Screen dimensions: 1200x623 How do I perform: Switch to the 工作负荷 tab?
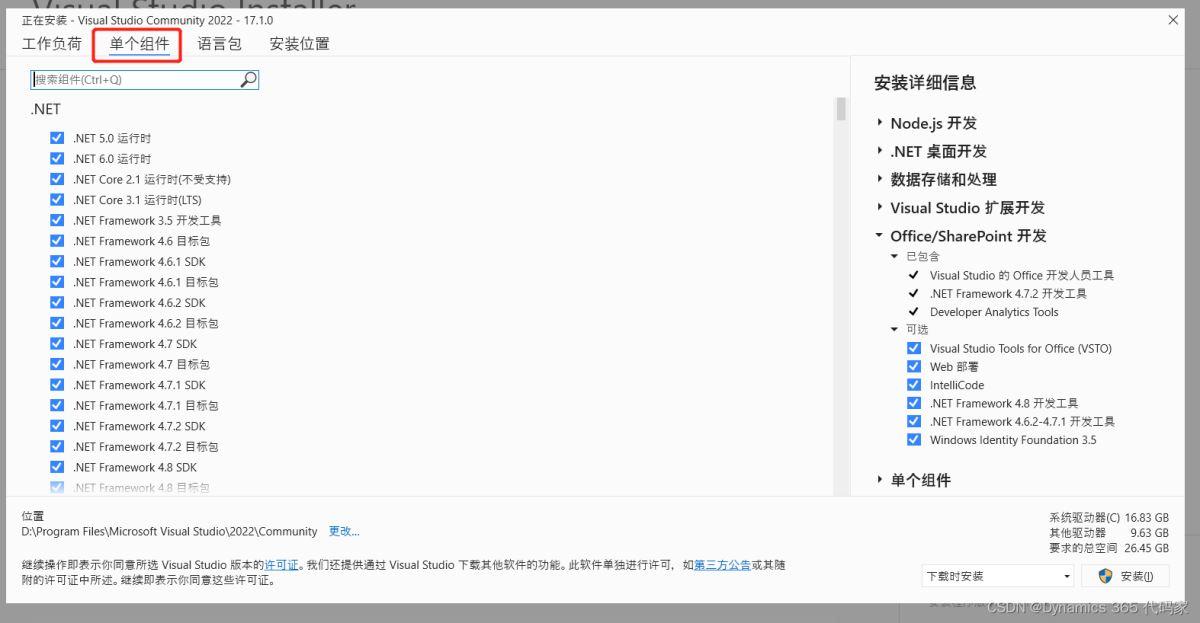tap(52, 44)
